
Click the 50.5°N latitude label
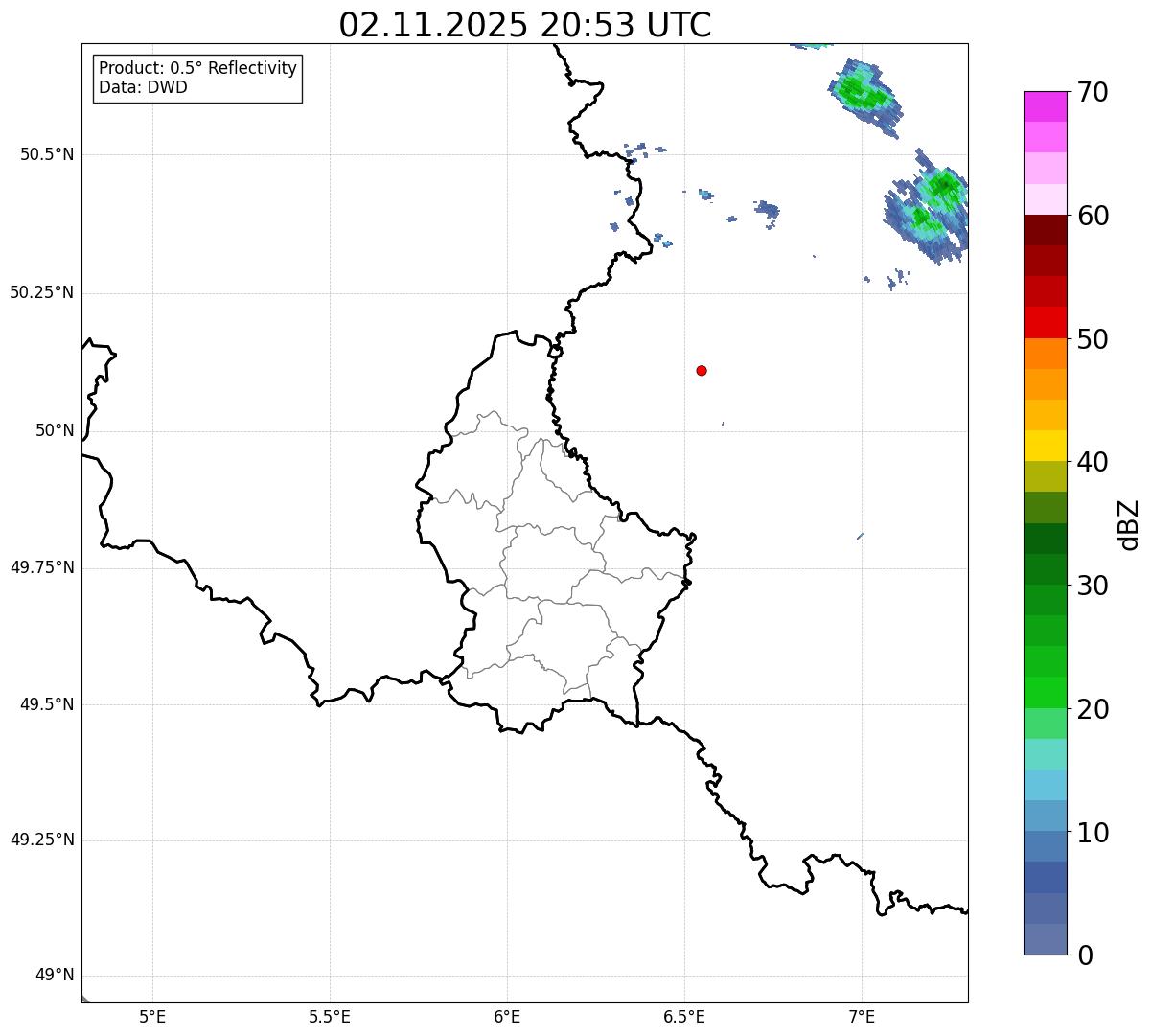pos(47,154)
